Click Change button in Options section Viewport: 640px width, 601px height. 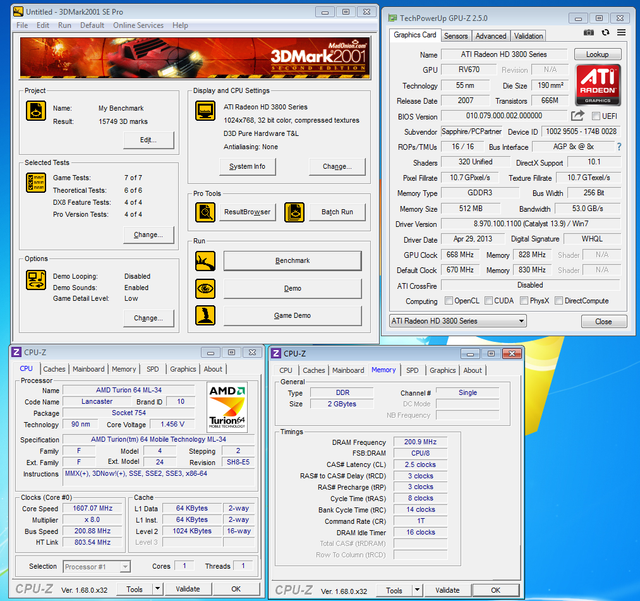click(149, 318)
